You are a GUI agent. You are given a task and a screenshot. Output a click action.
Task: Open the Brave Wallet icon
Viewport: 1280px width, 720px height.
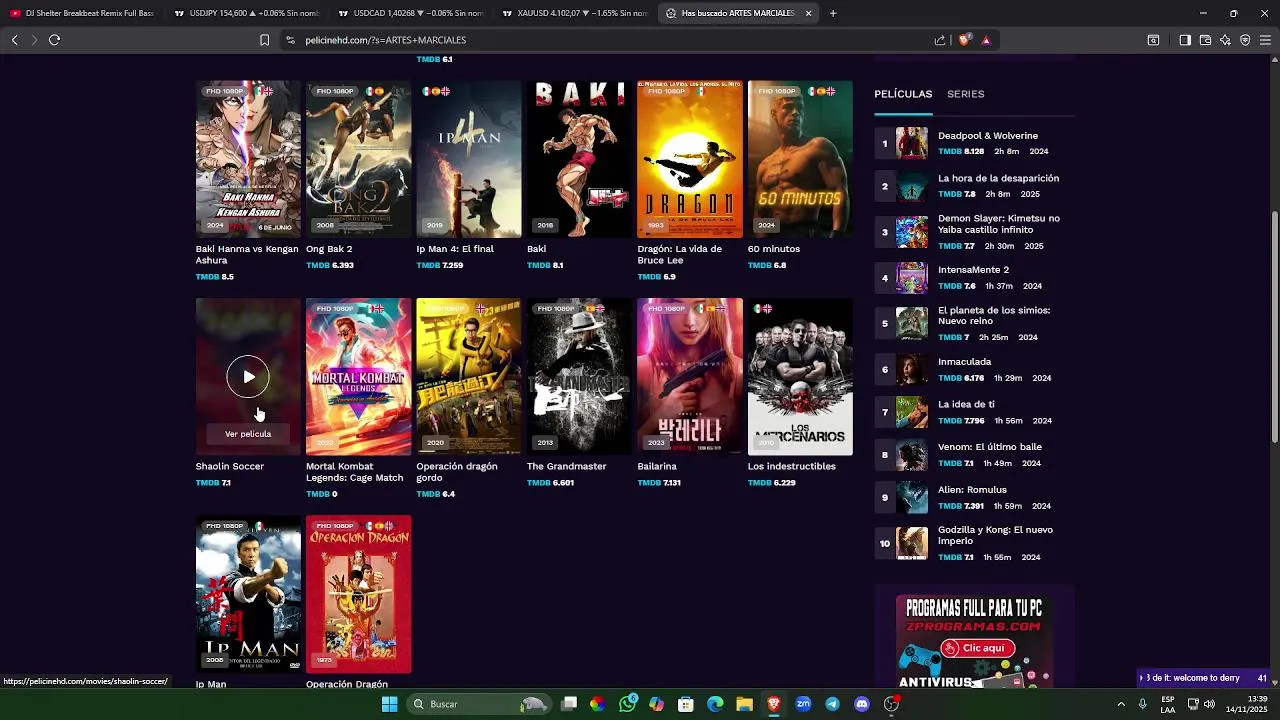(x=1205, y=40)
